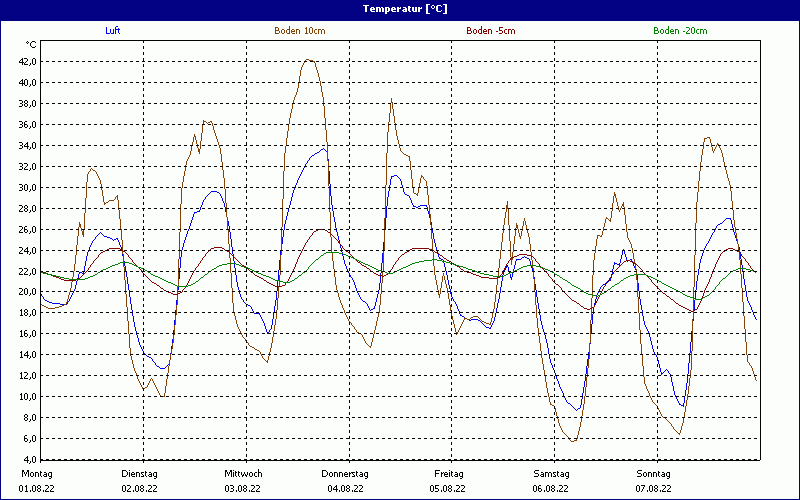Image resolution: width=800 pixels, height=500 pixels.
Task: Select the Donnerstag day label
Action: [x=345, y=473]
